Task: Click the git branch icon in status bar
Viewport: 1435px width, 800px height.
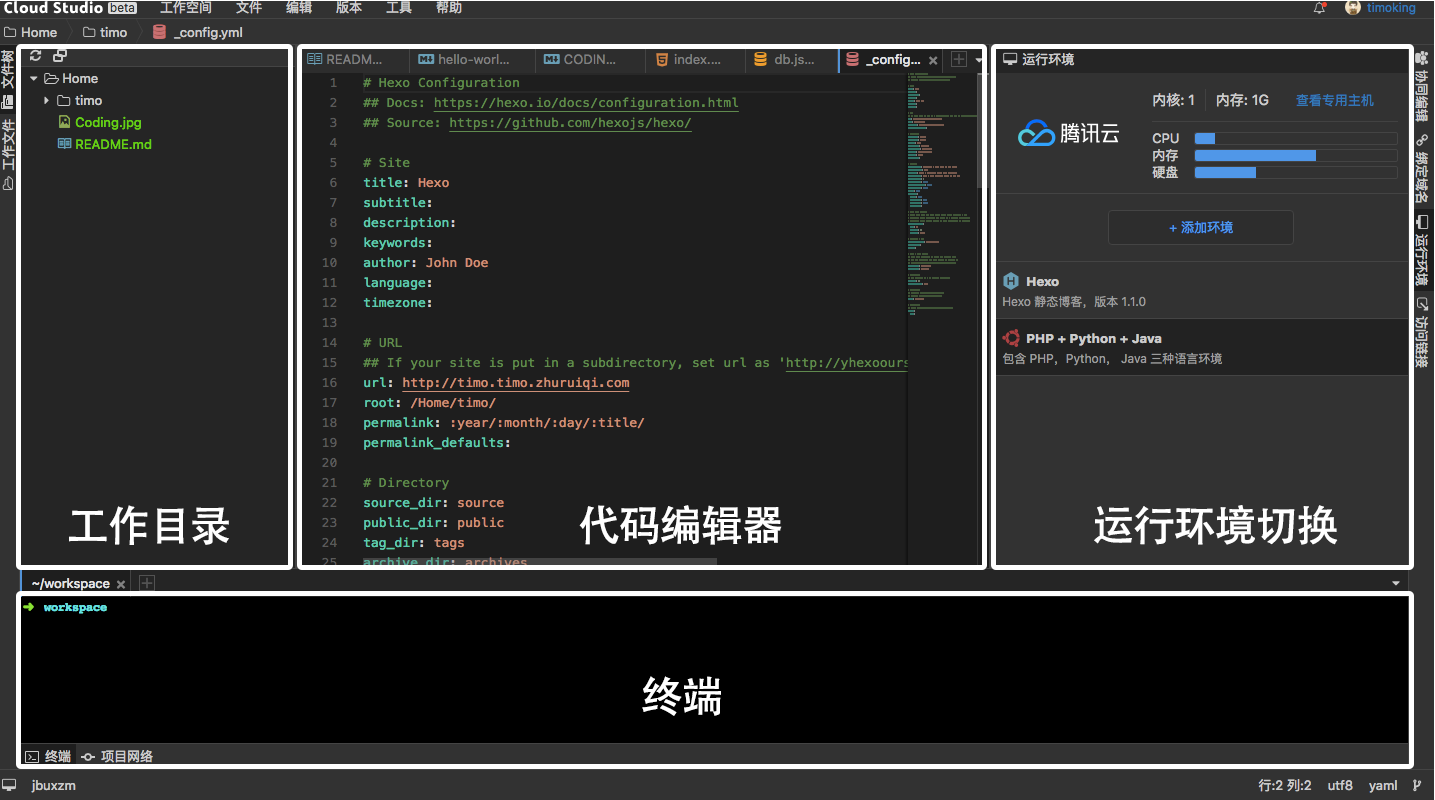Action: pos(1417,785)
